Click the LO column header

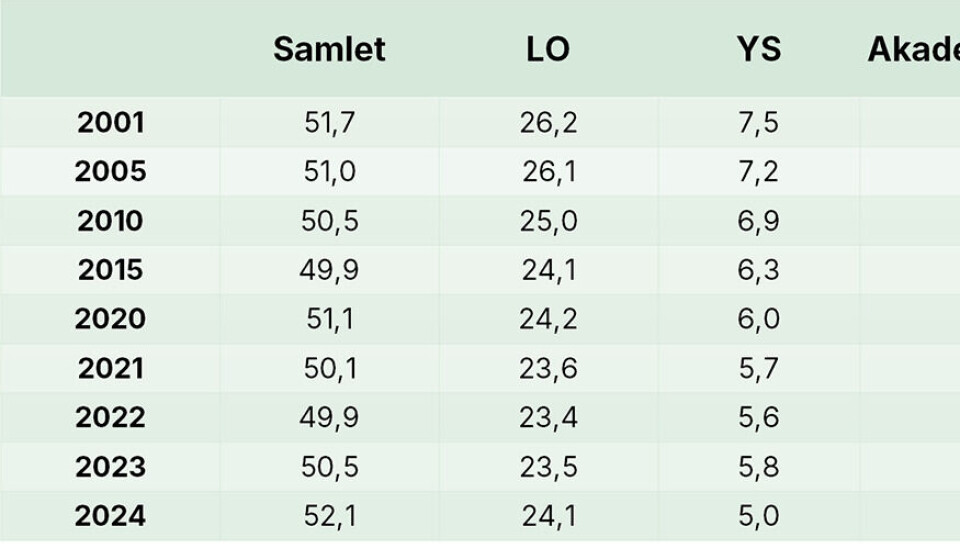[548, 49]
